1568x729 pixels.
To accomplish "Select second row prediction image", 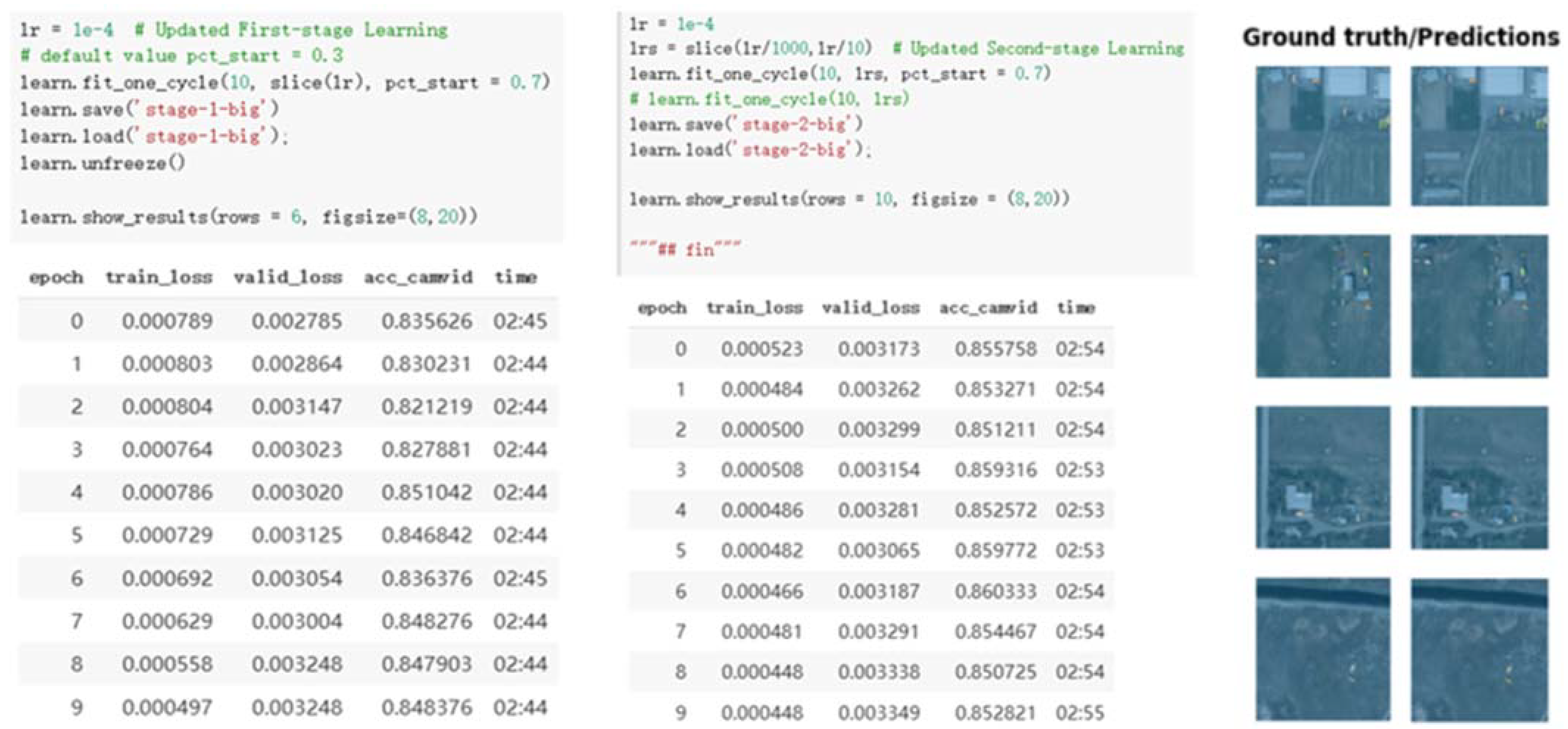I will [1479, 306].
